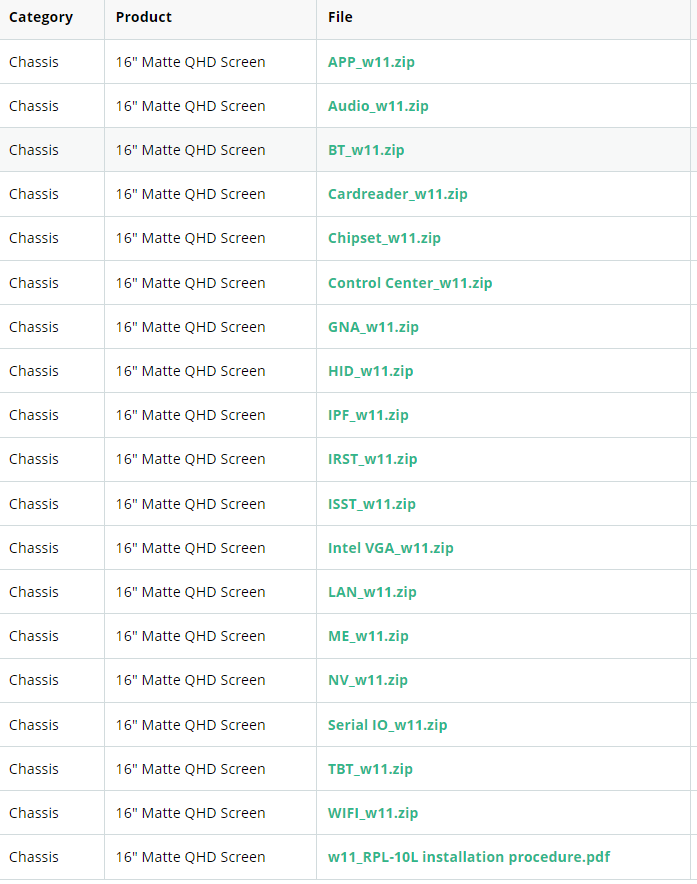Open the IPF_w11.zip link
The height and width of the screenshot is (884, 697).
[x=368, y=415]
